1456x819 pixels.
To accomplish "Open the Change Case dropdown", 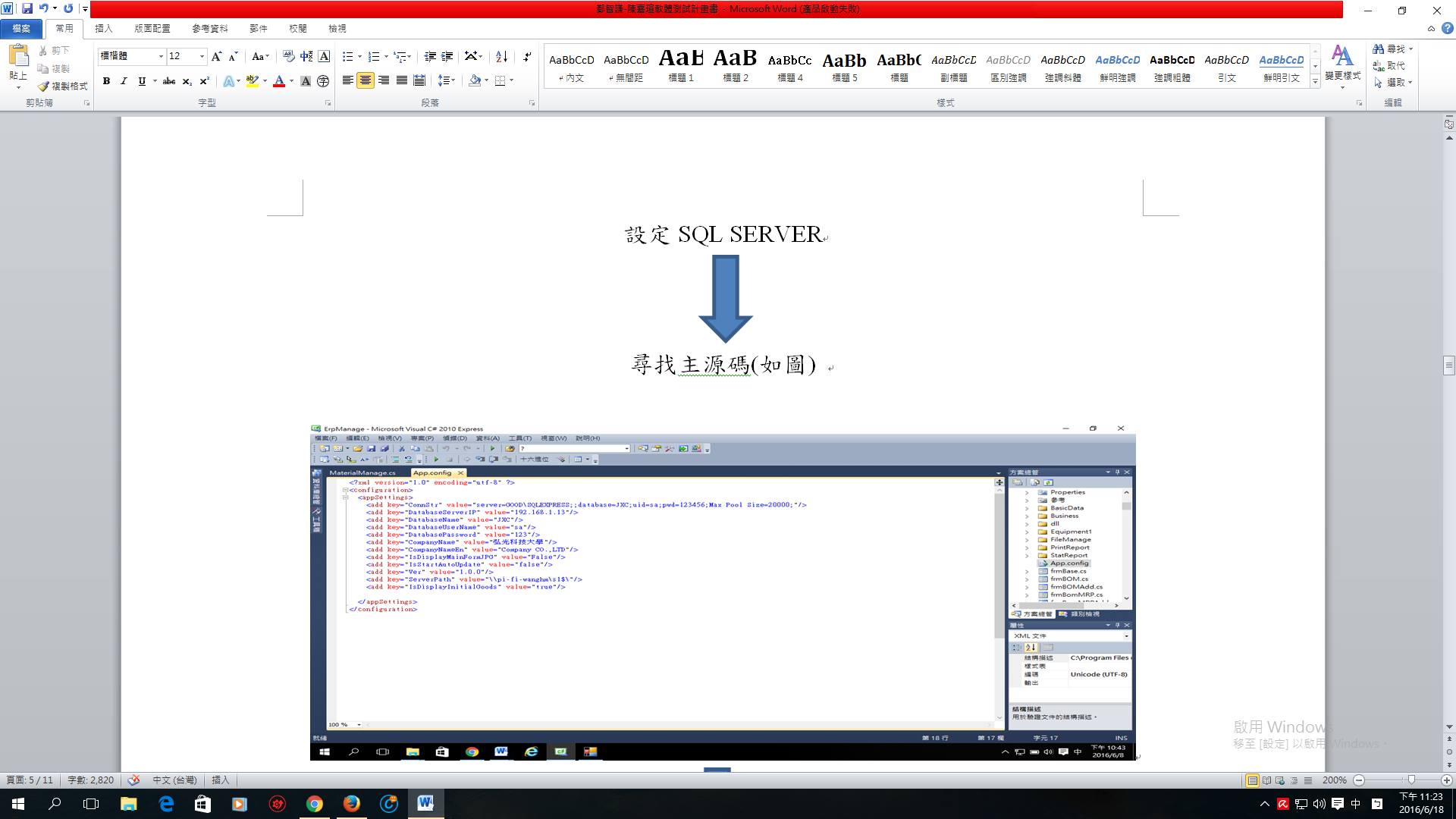I will click(260, 56).
